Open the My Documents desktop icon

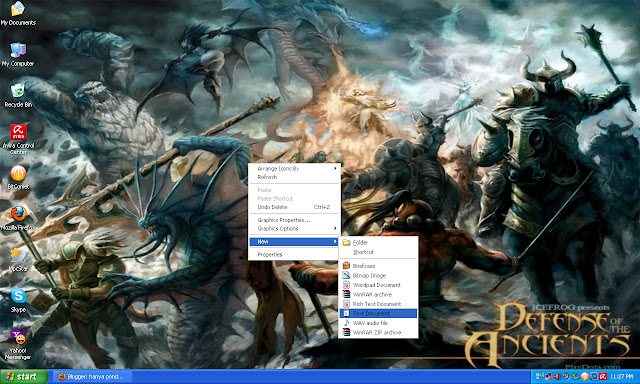coord(18,13)
